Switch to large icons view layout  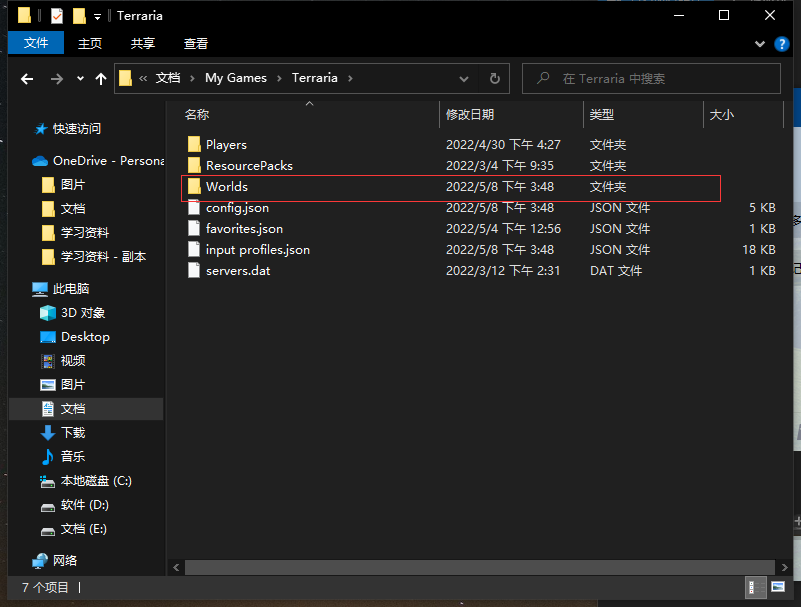point(778,587)
